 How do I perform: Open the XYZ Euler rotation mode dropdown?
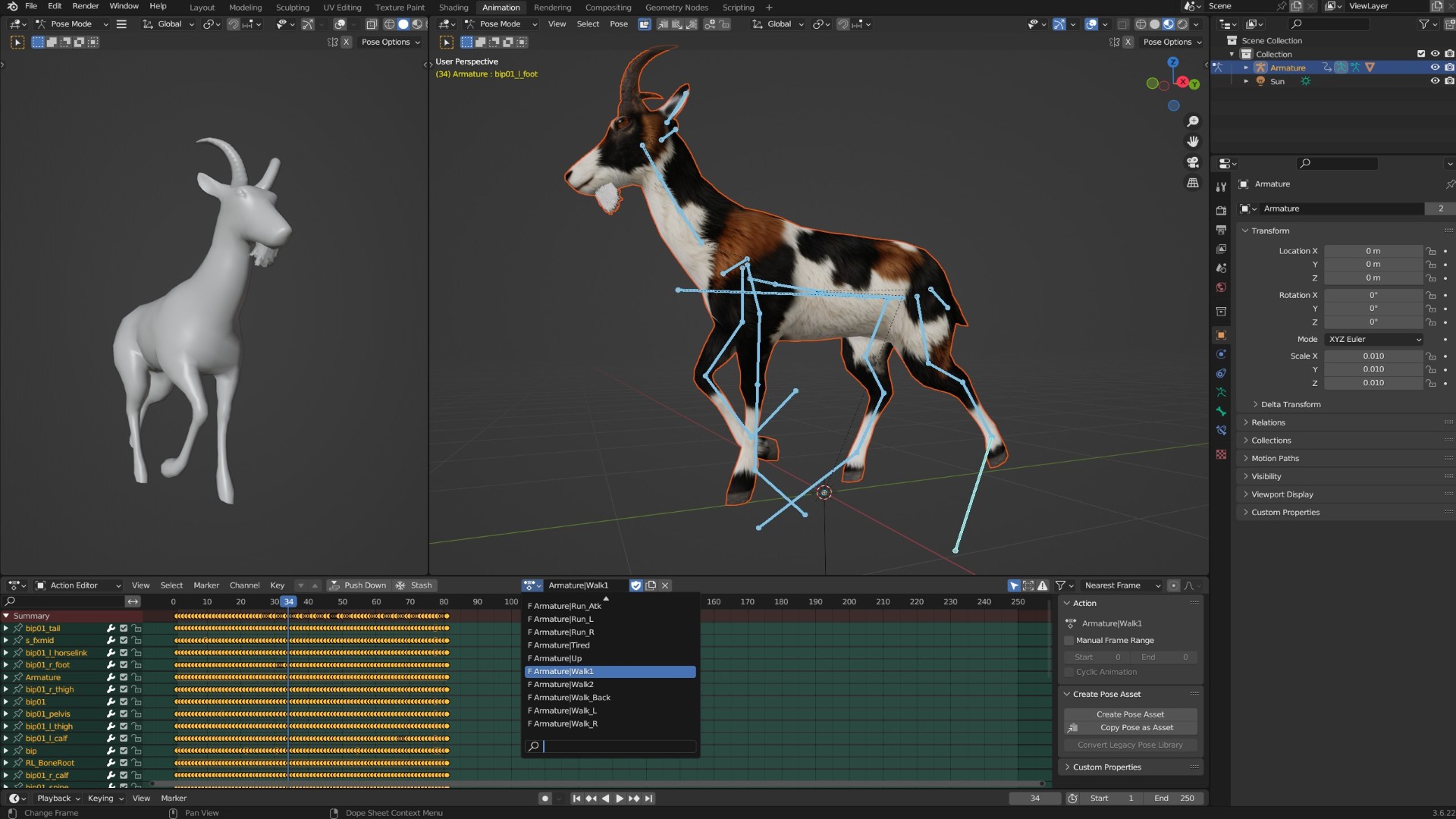(1374, 340)
